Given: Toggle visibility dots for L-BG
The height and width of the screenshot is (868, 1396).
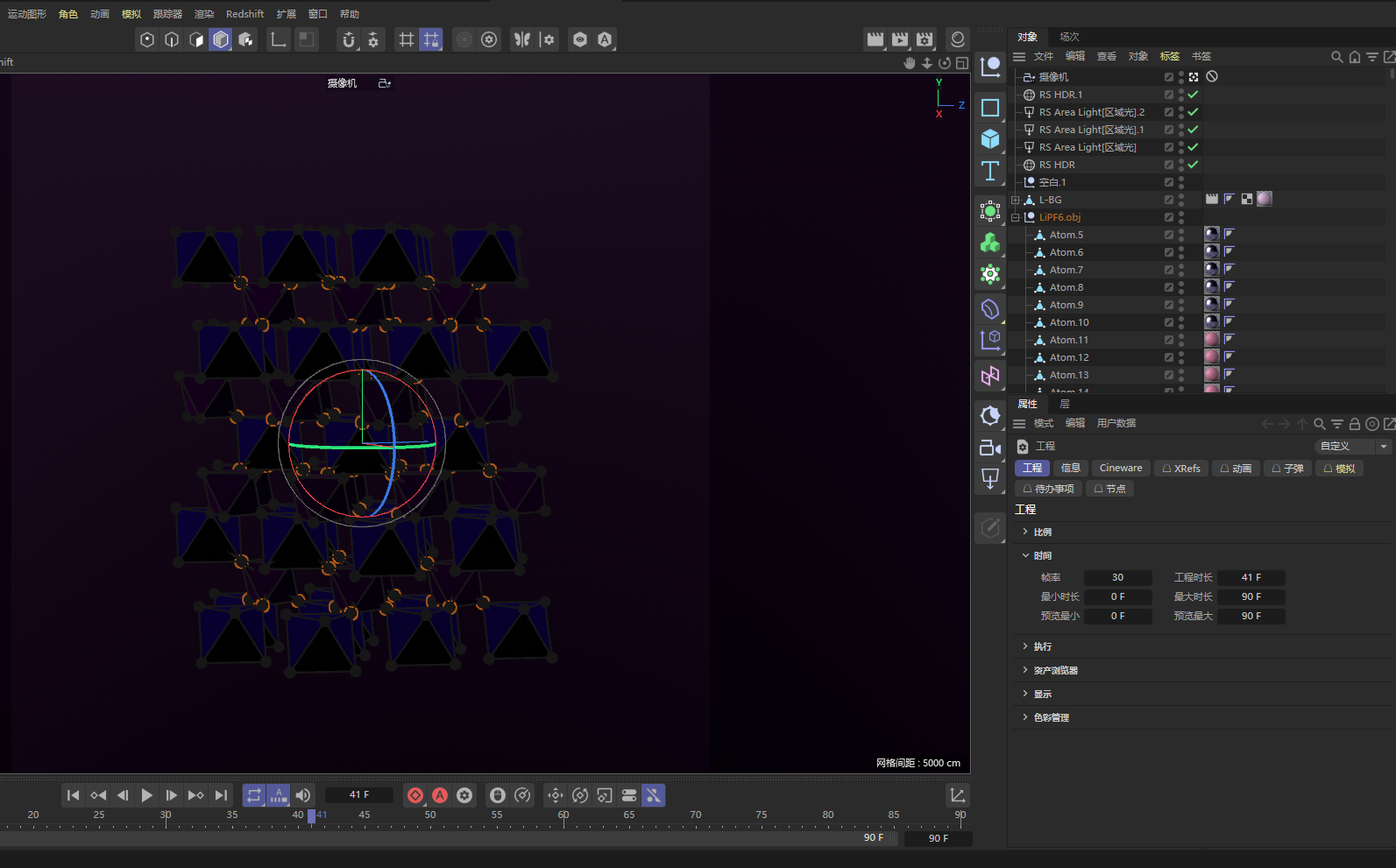Looking at the screenshot, I should [x=1181, y=200].
